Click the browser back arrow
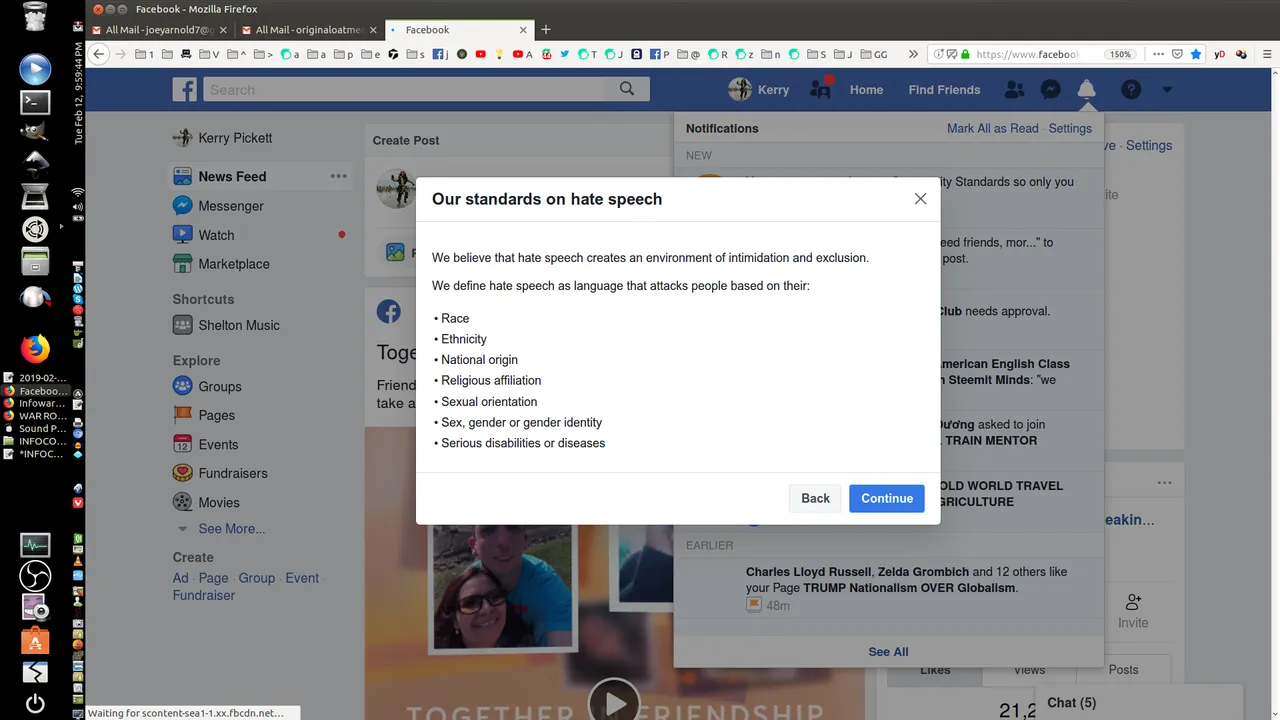 98,54
